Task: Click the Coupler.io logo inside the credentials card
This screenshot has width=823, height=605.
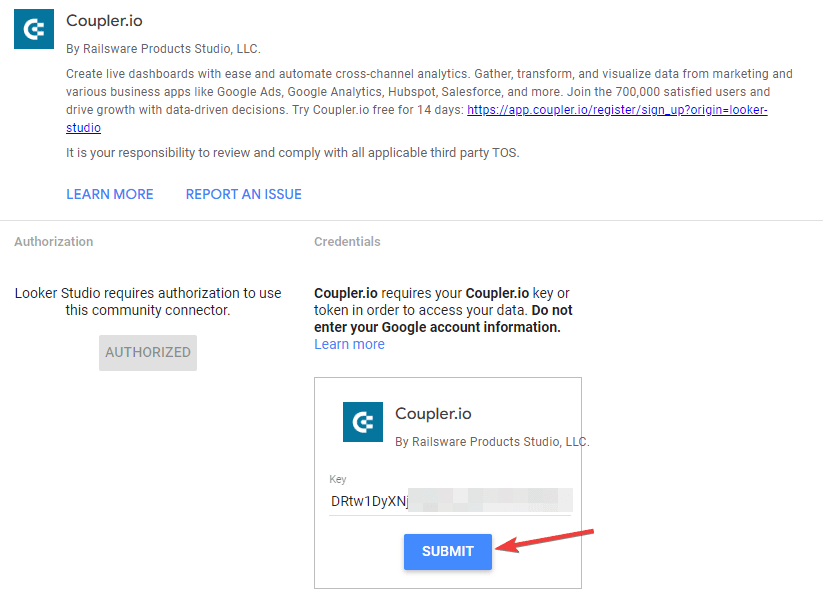Action: [x=363, y=422]
